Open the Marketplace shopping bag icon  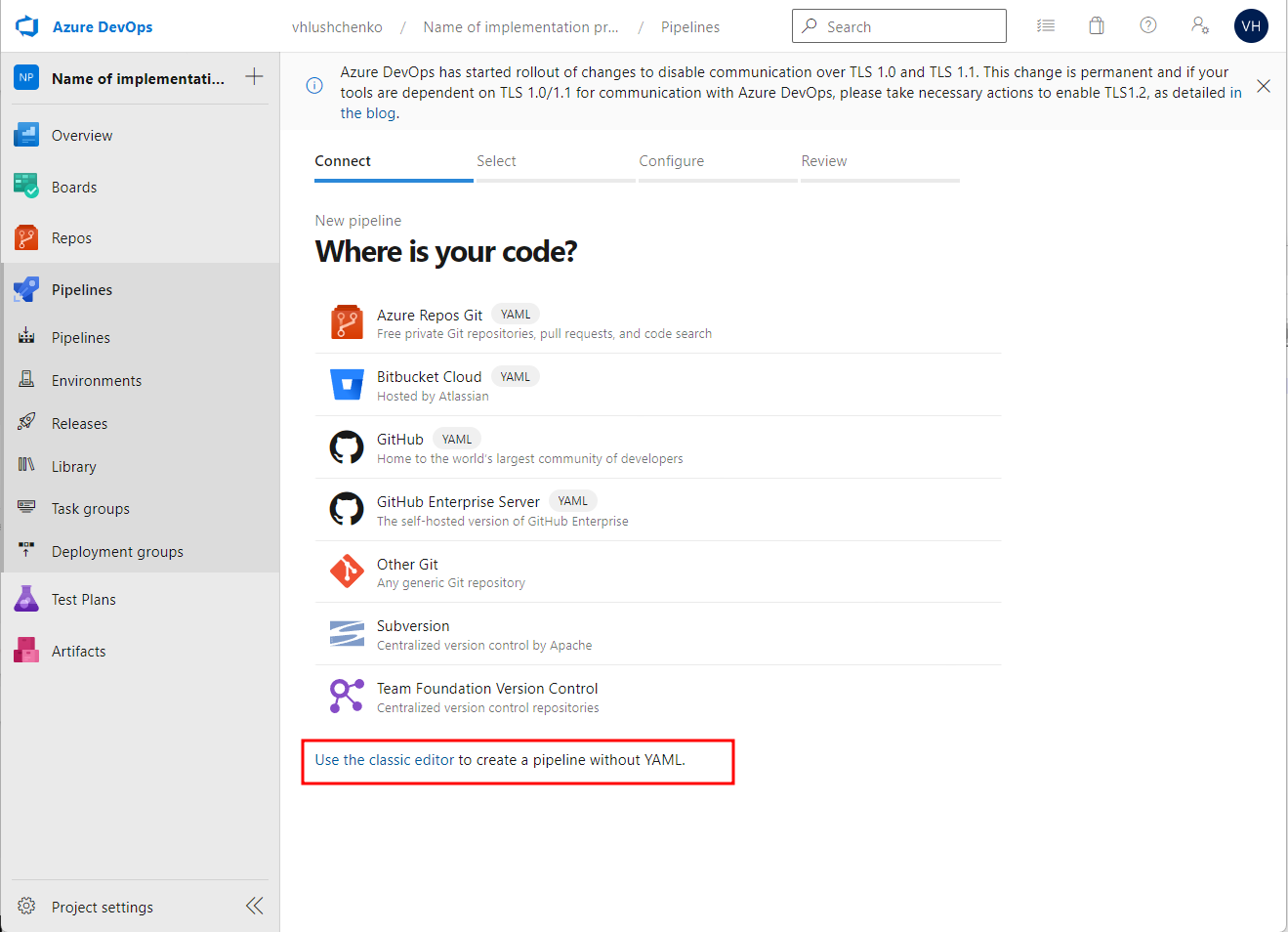pyautogui.click(x=1097, y=26)
